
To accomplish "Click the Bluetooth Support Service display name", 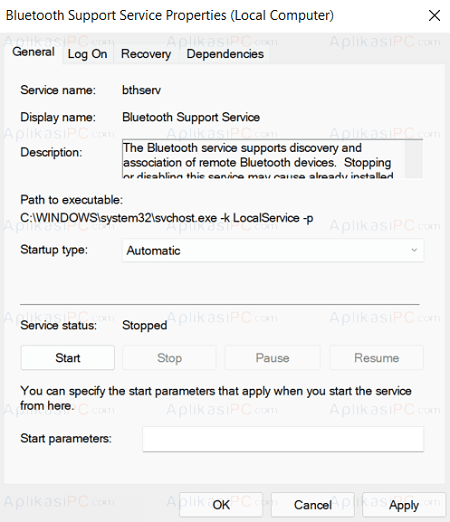I will click(x=191, y=117).
